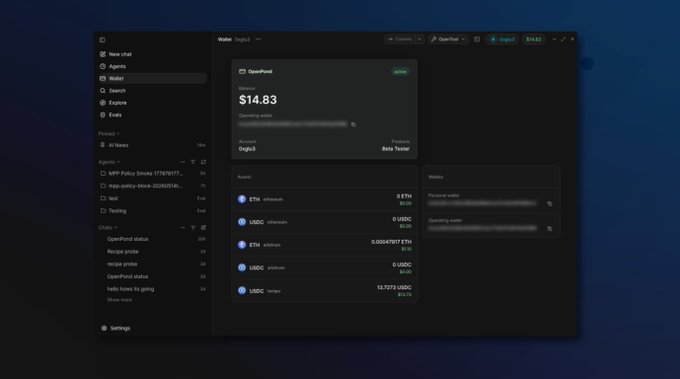Collapse the Pinned section header

click(108, 134)
